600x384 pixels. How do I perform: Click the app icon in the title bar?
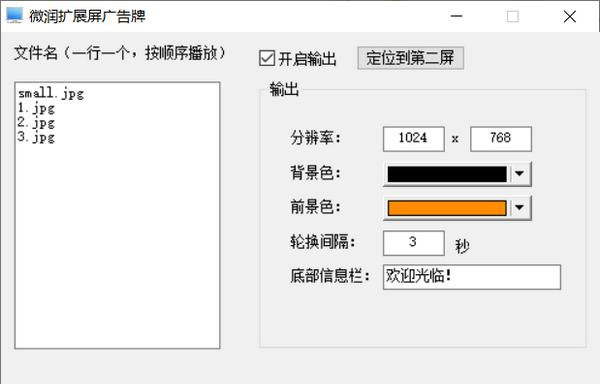15,15
